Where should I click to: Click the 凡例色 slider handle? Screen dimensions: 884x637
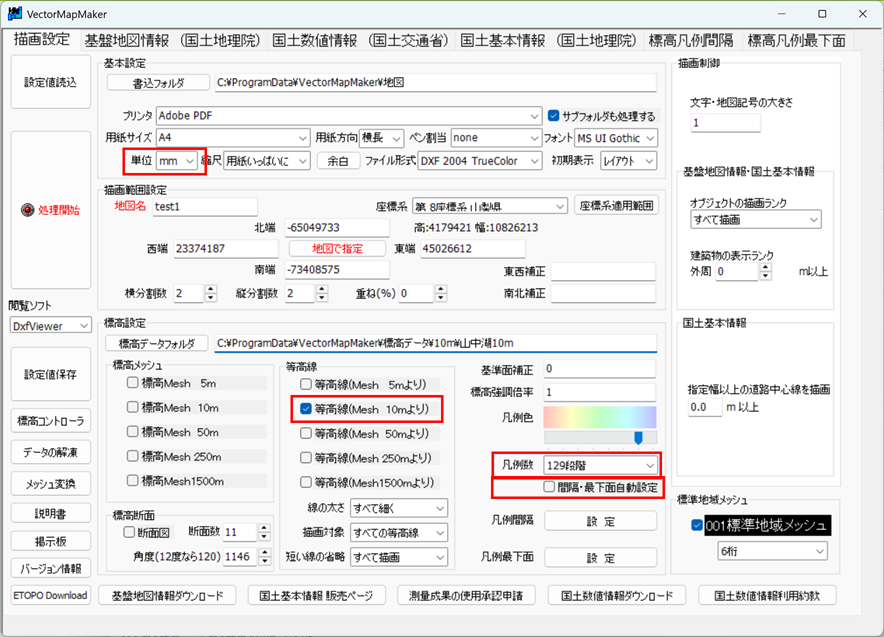pos(638,437)
